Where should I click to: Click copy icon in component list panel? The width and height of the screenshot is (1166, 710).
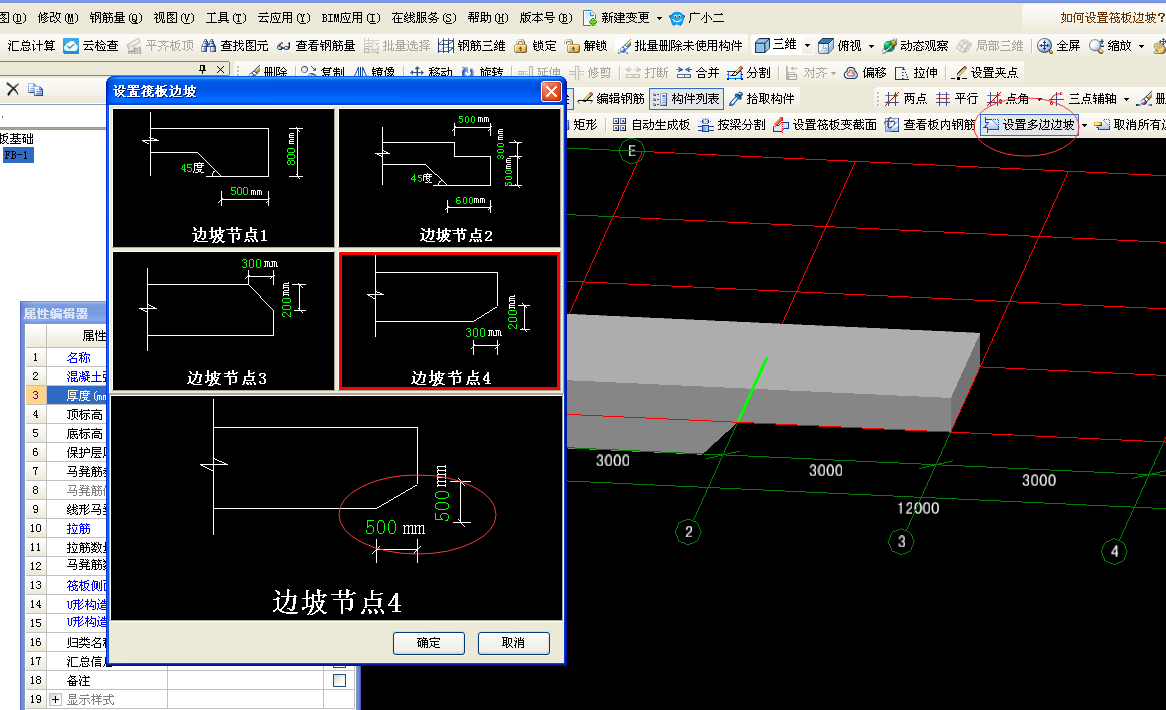pos(36,89)
